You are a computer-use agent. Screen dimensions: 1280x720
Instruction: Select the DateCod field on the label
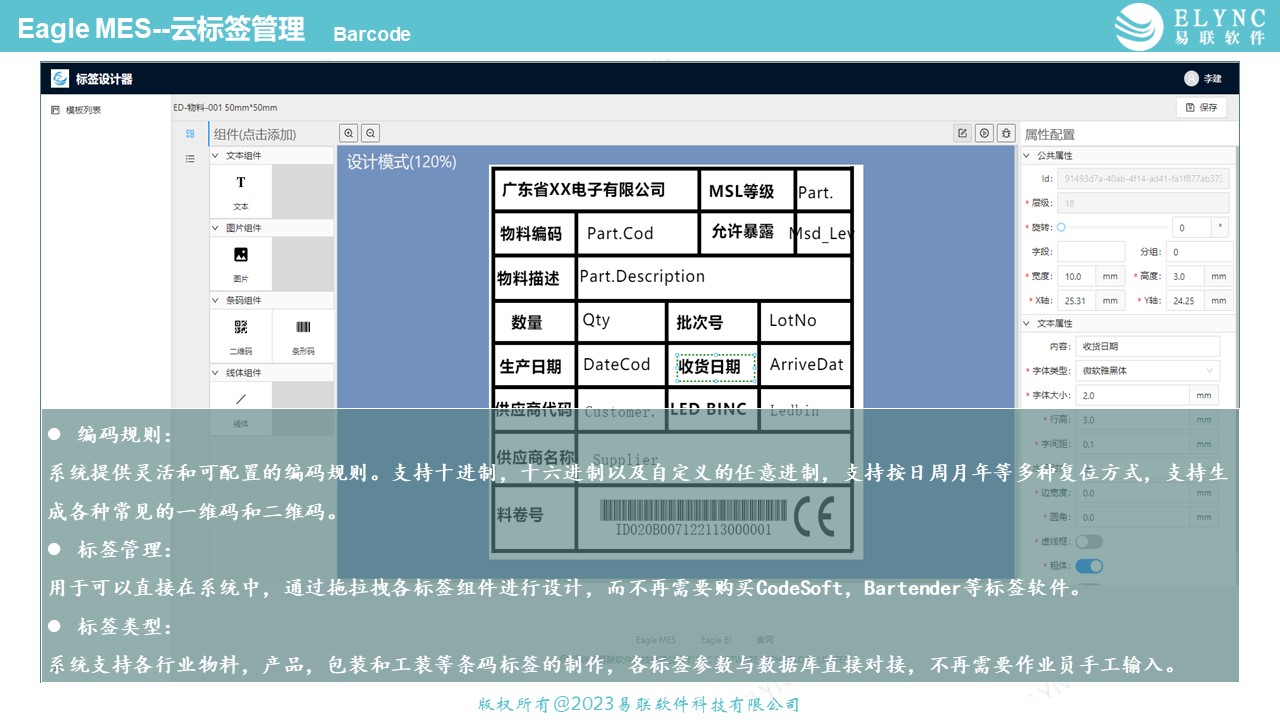(617, 364)
